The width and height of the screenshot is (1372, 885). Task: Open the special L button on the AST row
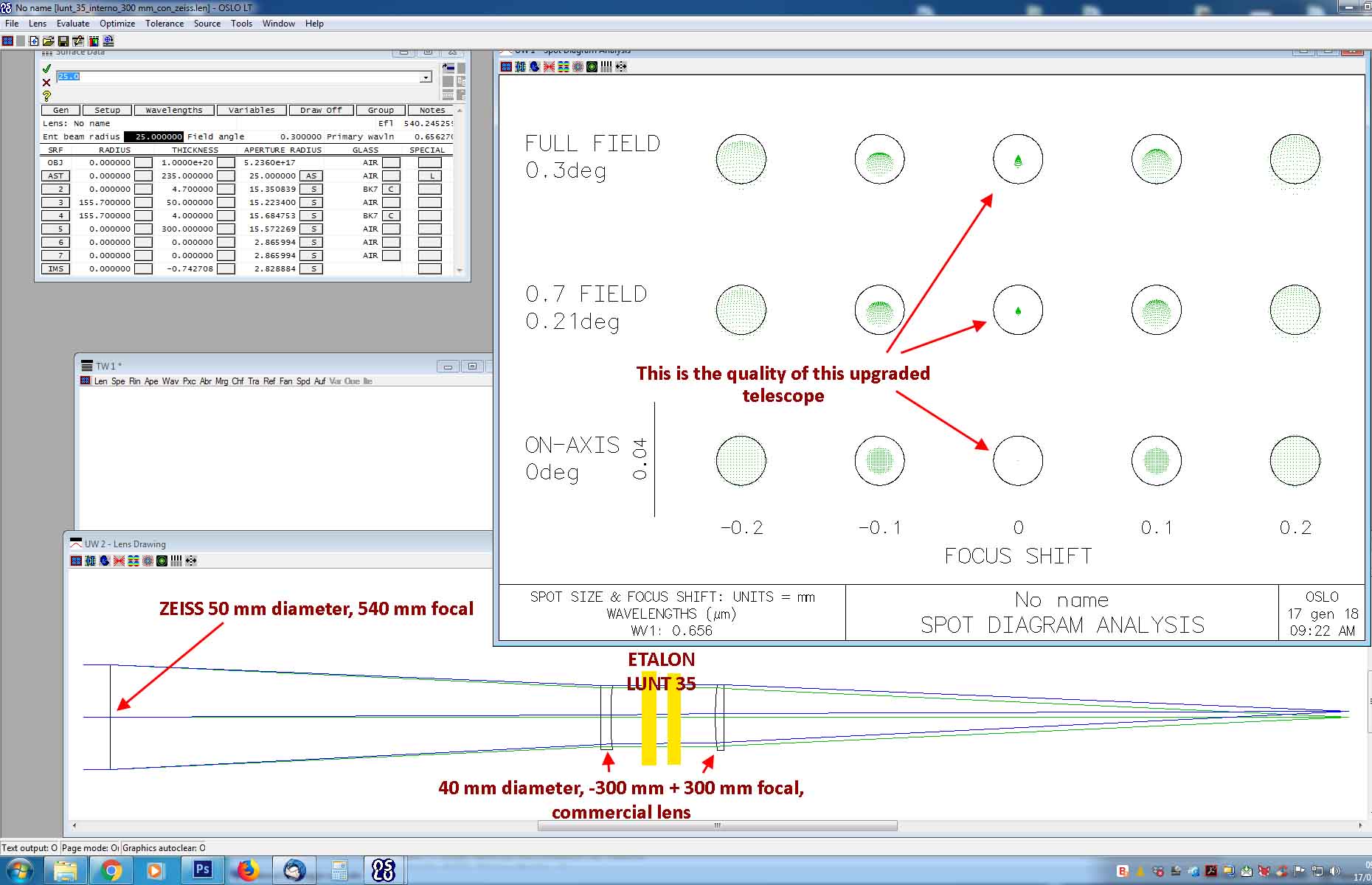pyautogui.click(x=430, y=176)
